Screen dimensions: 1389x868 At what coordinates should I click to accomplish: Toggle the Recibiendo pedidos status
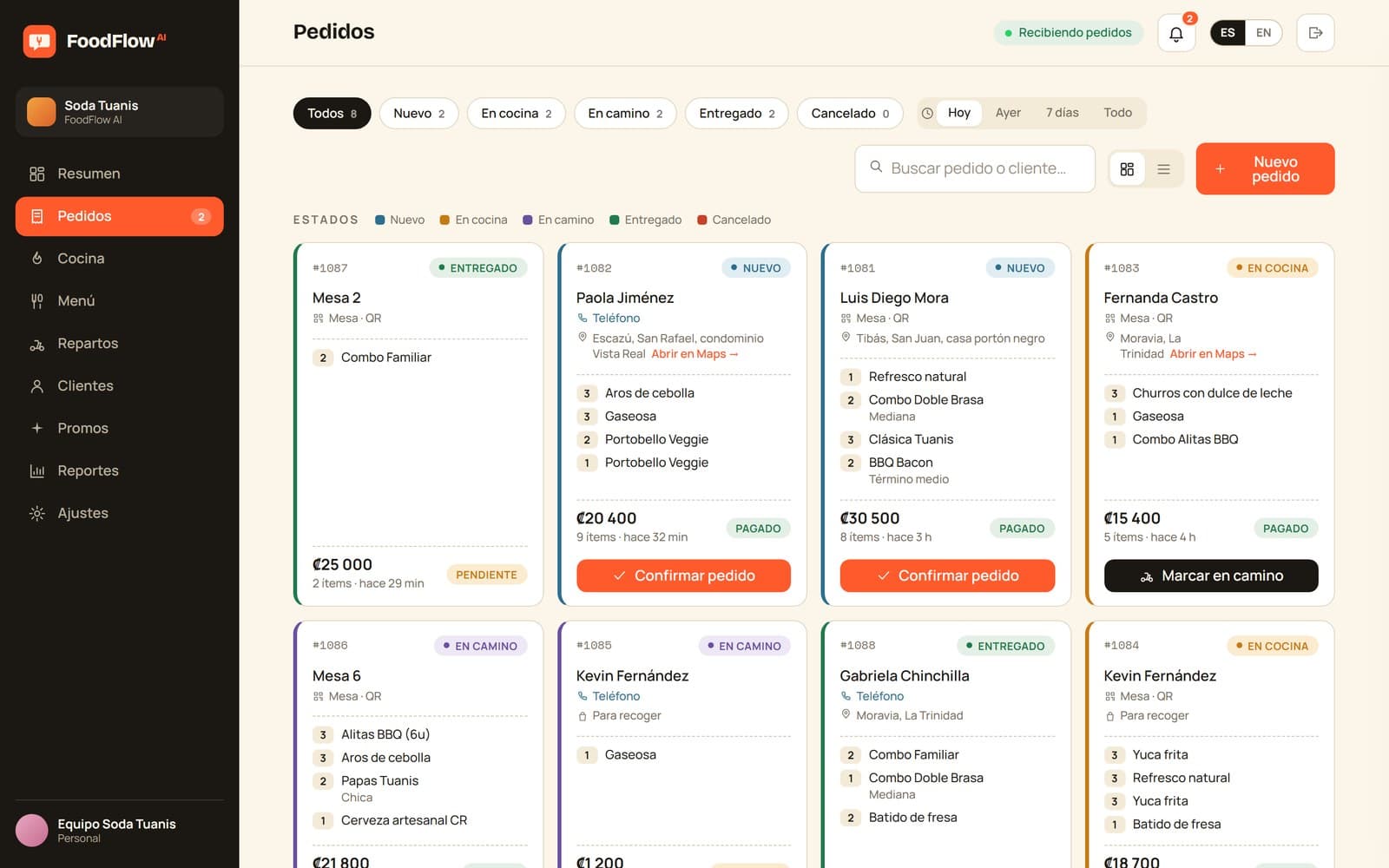[1068, 33]
